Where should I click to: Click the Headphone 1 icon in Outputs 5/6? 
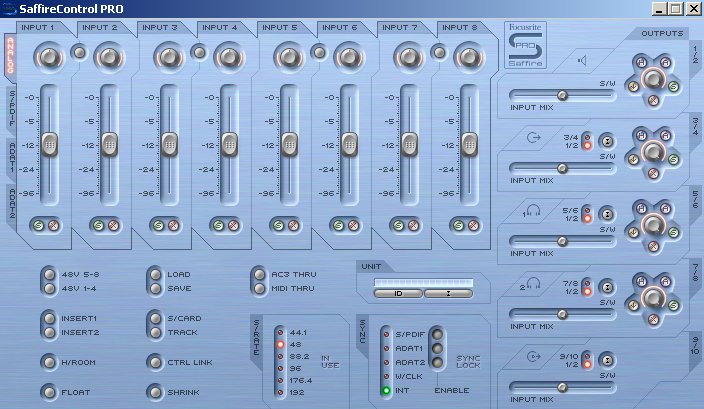point(532,211)
